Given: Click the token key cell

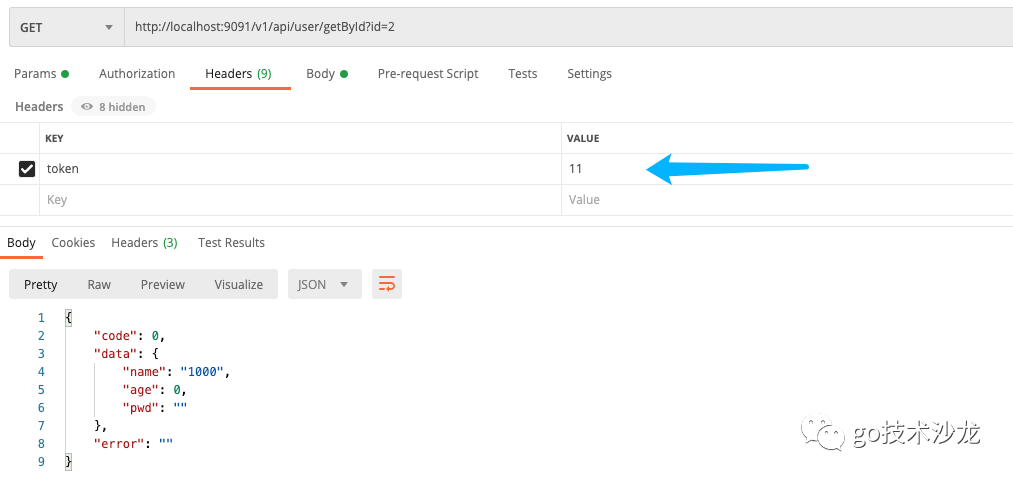Looking at the screenshot, I should (x=300, y=169).
